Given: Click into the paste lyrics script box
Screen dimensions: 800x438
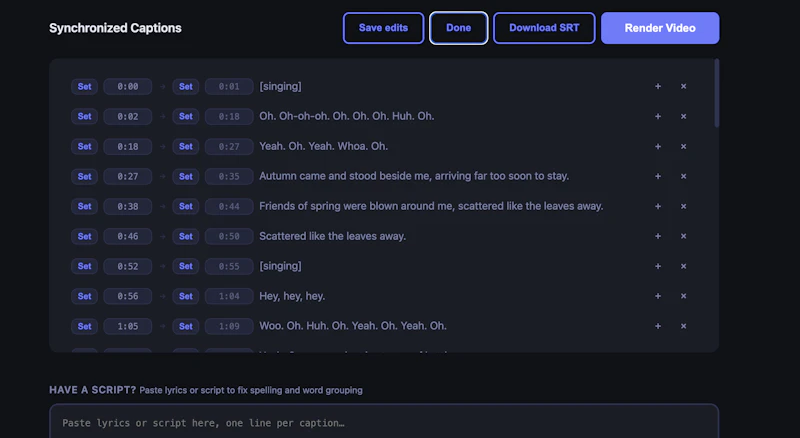Looking at the screenshot, I should coord(384,422).
